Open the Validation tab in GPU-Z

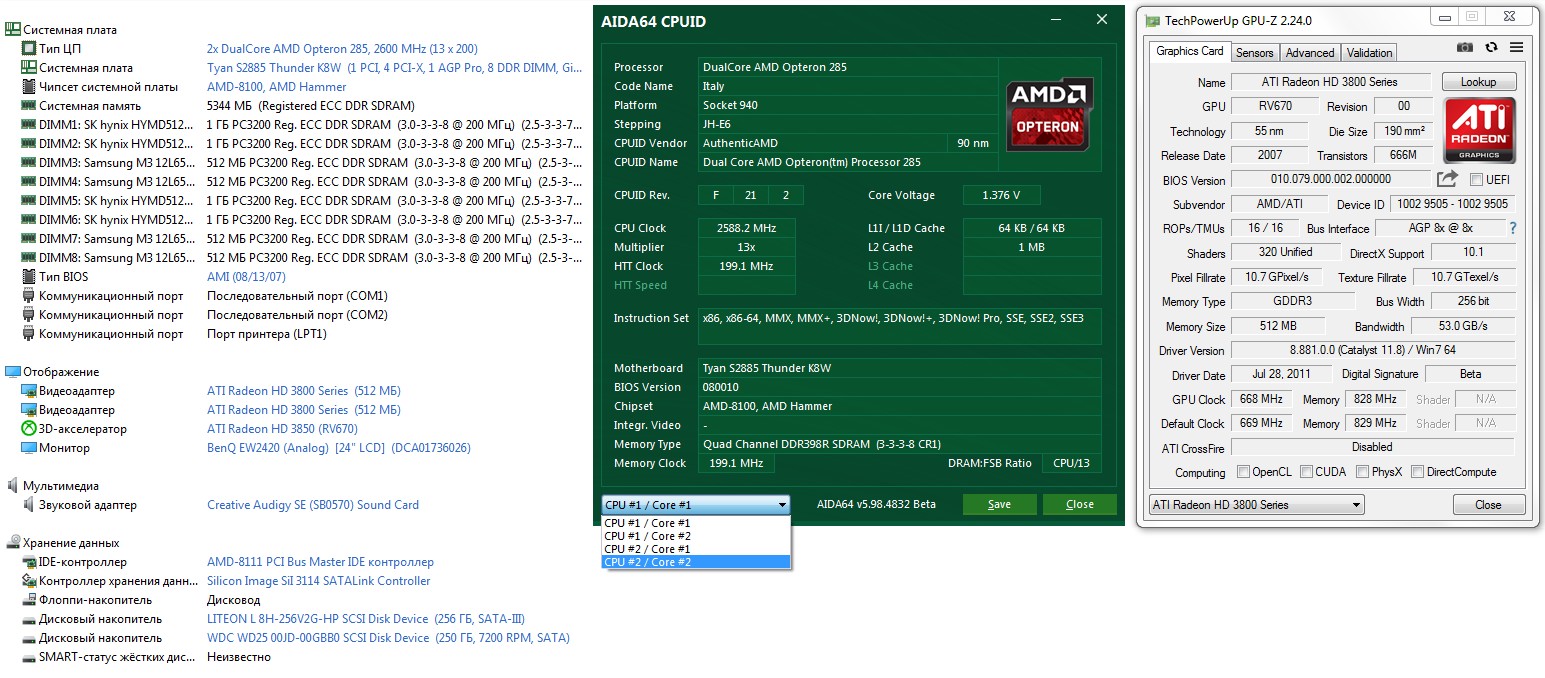pyautogui.click(x=1369, y=53)
